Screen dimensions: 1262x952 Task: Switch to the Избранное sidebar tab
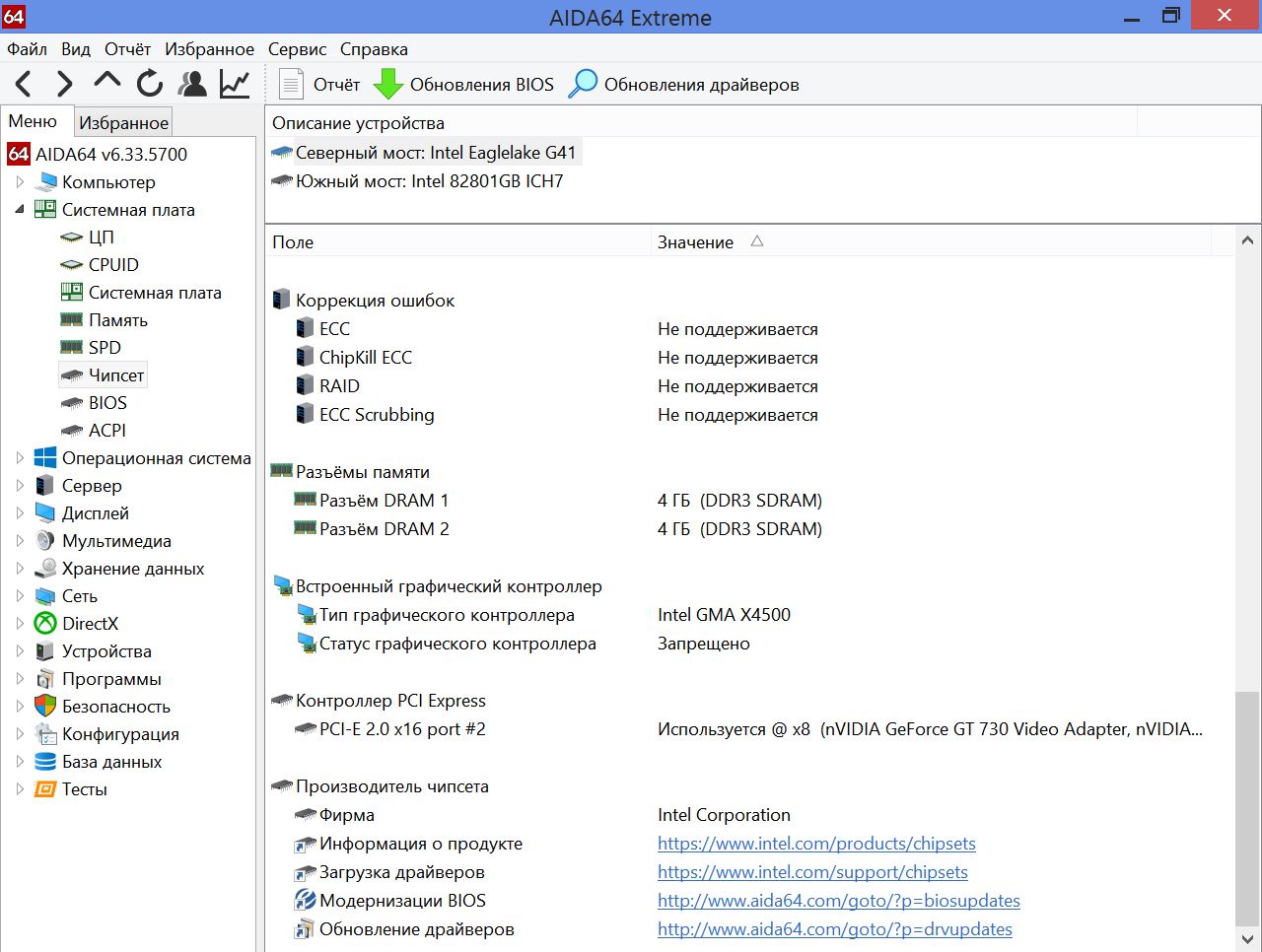124,123
